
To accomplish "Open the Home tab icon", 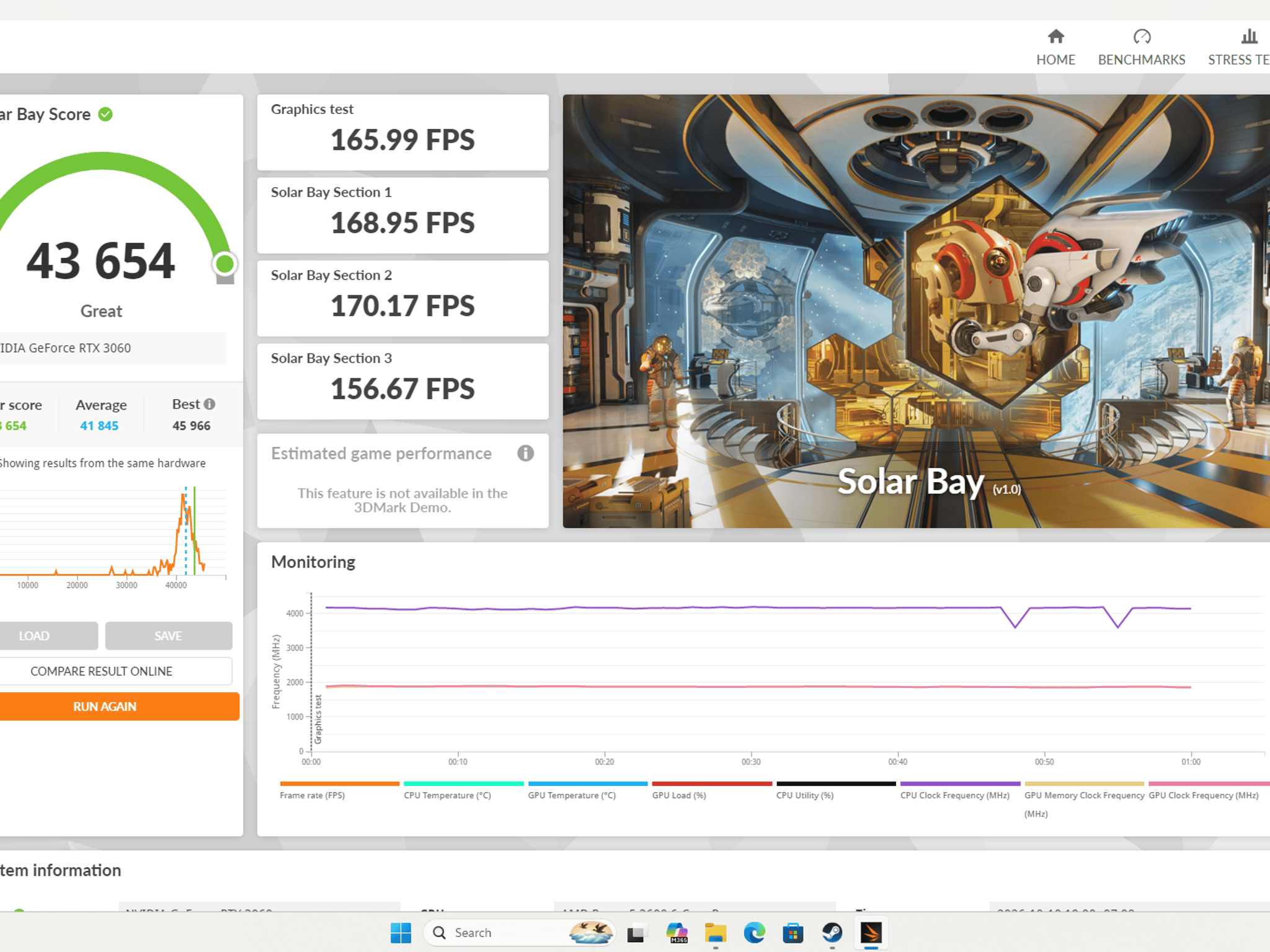I will point(1055,37).
